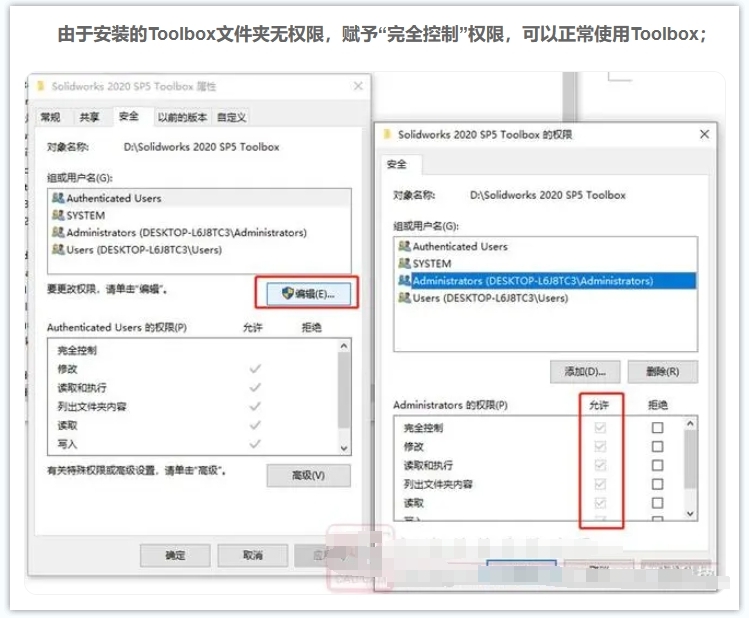Select Users group in permissions dialog
This screenshot has width=749, height=618.
(490, 298)
